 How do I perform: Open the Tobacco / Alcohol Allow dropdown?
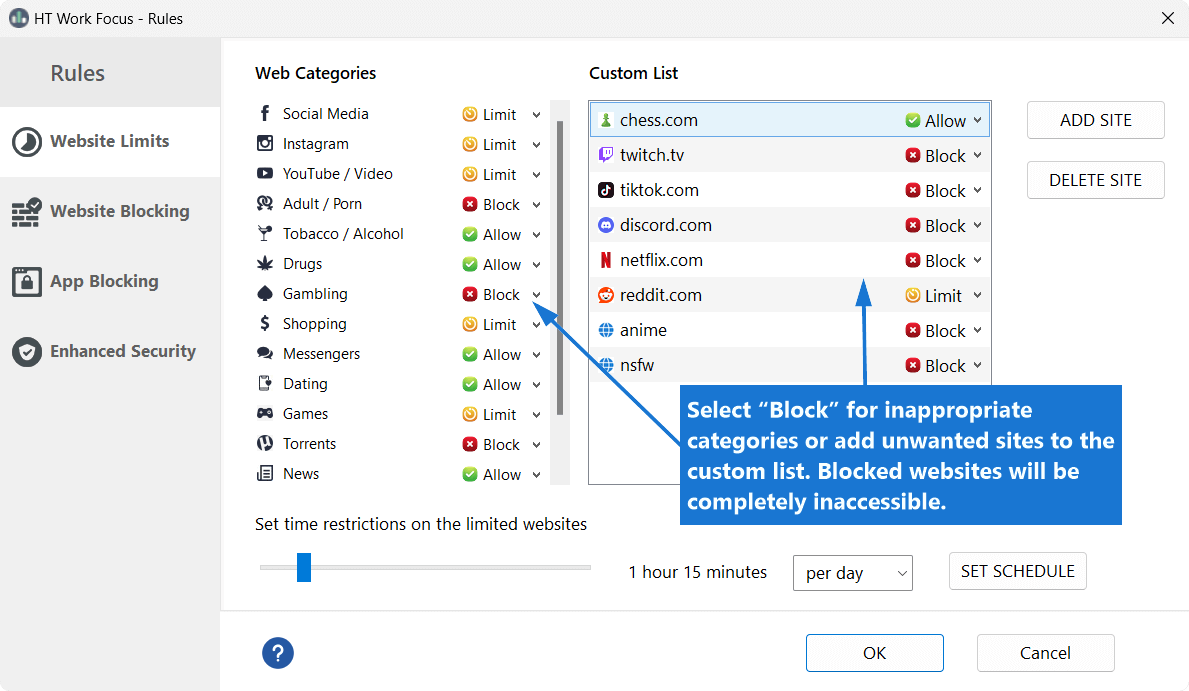[x=501, y=234]
